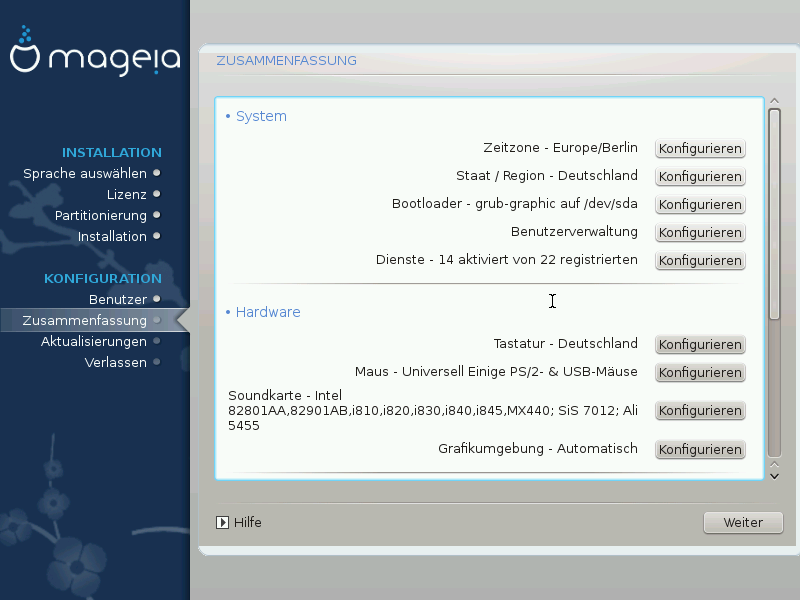The height and width of the screenshot is (600, 800).
Task: Click the scrollbar thumb of summary list
Action: (x=774, y=214)
